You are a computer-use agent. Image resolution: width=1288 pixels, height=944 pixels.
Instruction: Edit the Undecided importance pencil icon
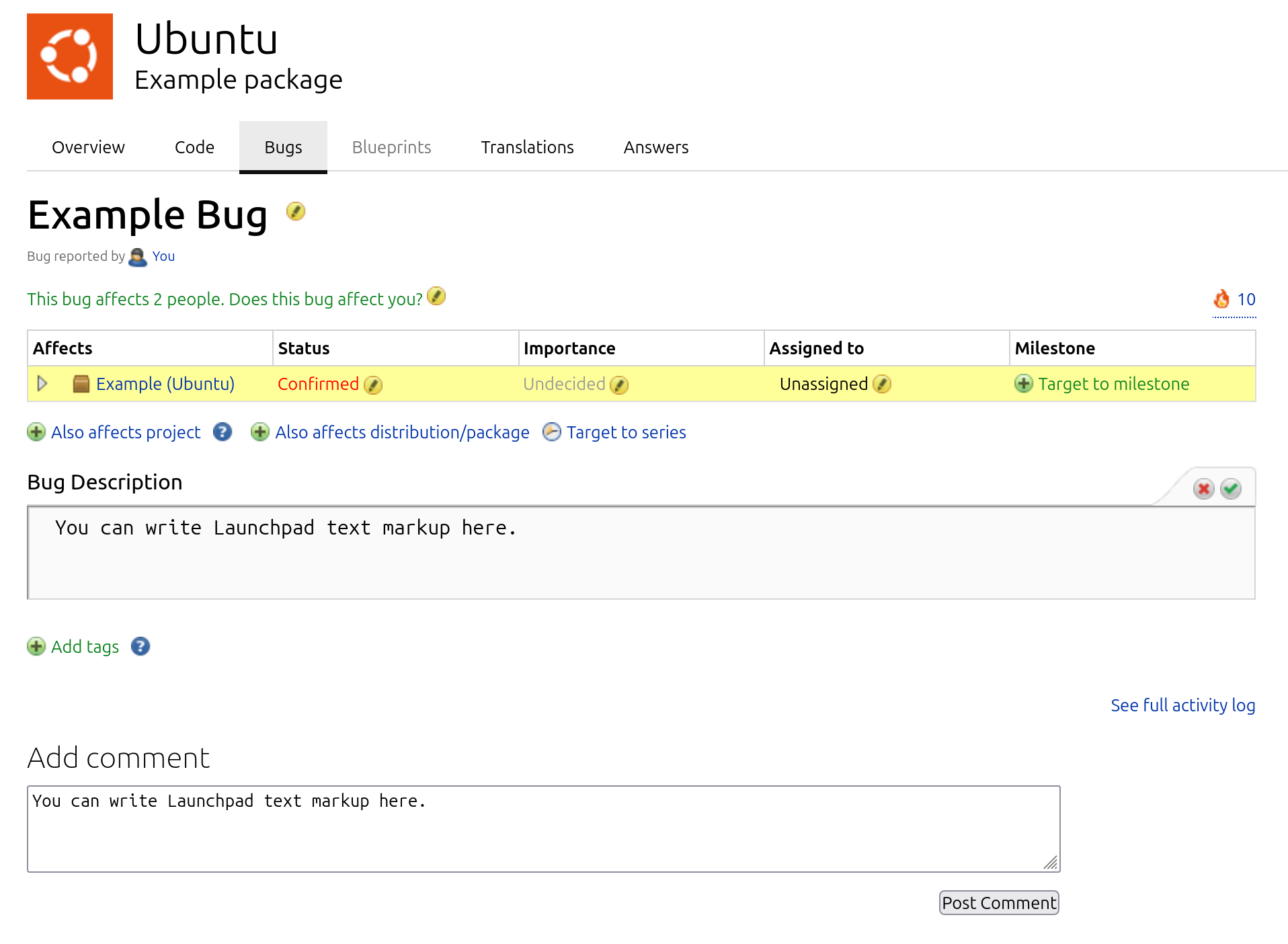click(x=619, y=385)
